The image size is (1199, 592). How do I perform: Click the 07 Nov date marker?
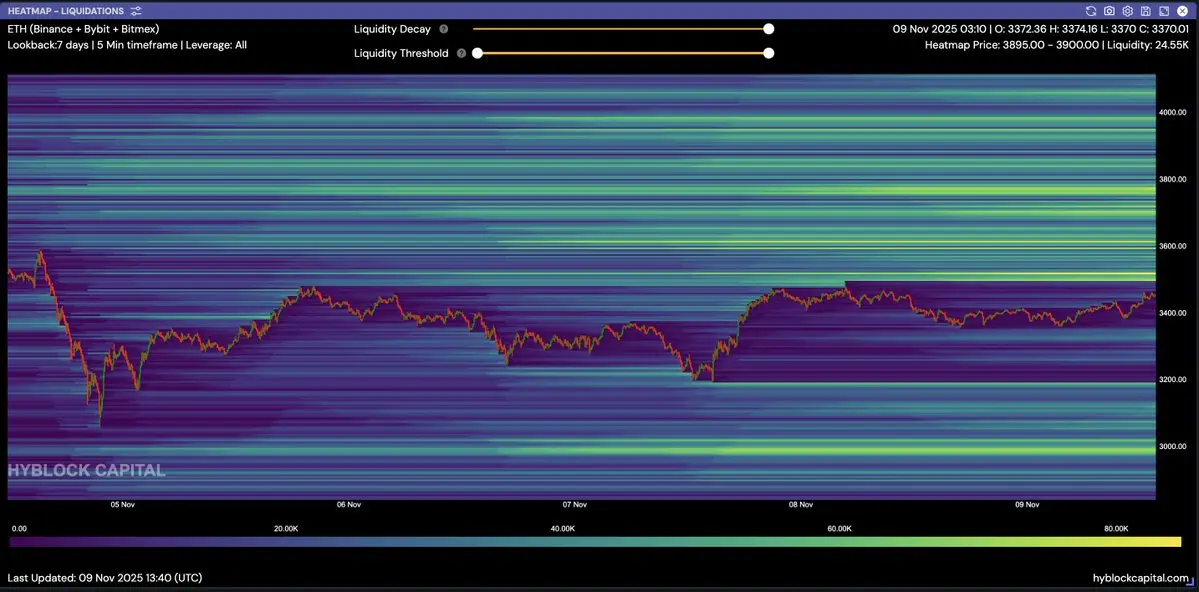[574, 505]
